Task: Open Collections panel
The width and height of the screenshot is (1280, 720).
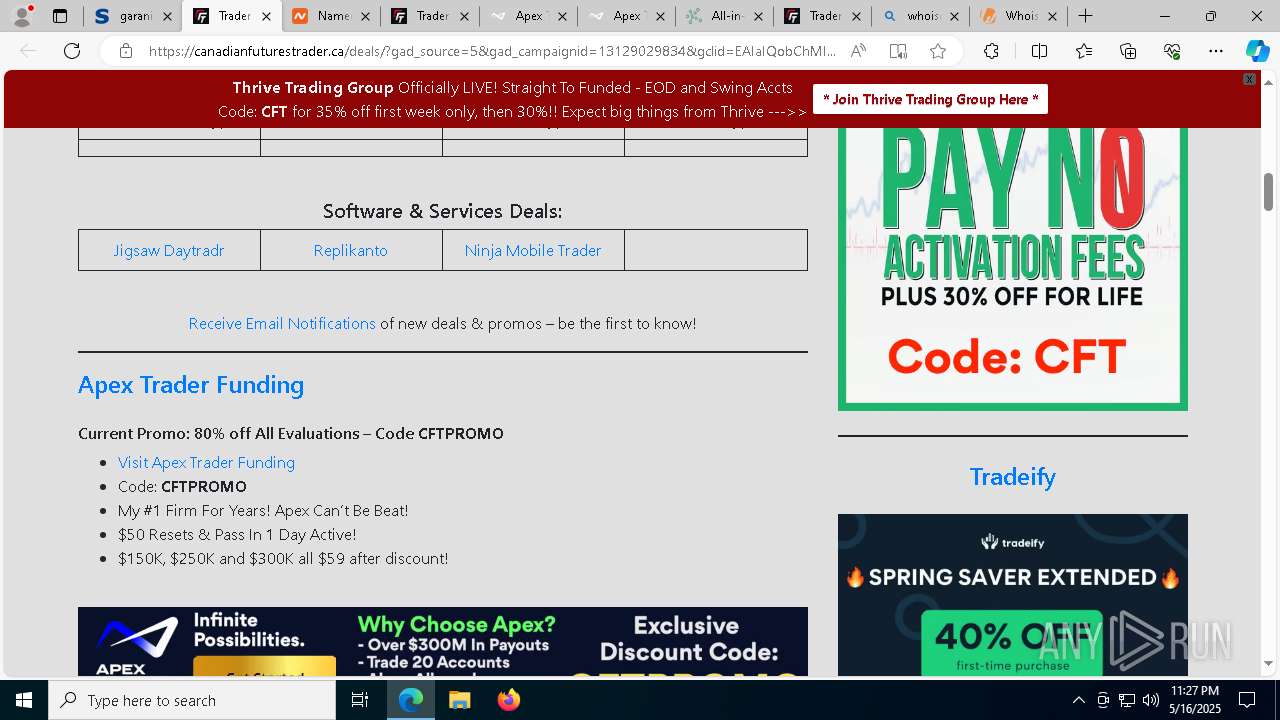Action: tap(1128, 51)
